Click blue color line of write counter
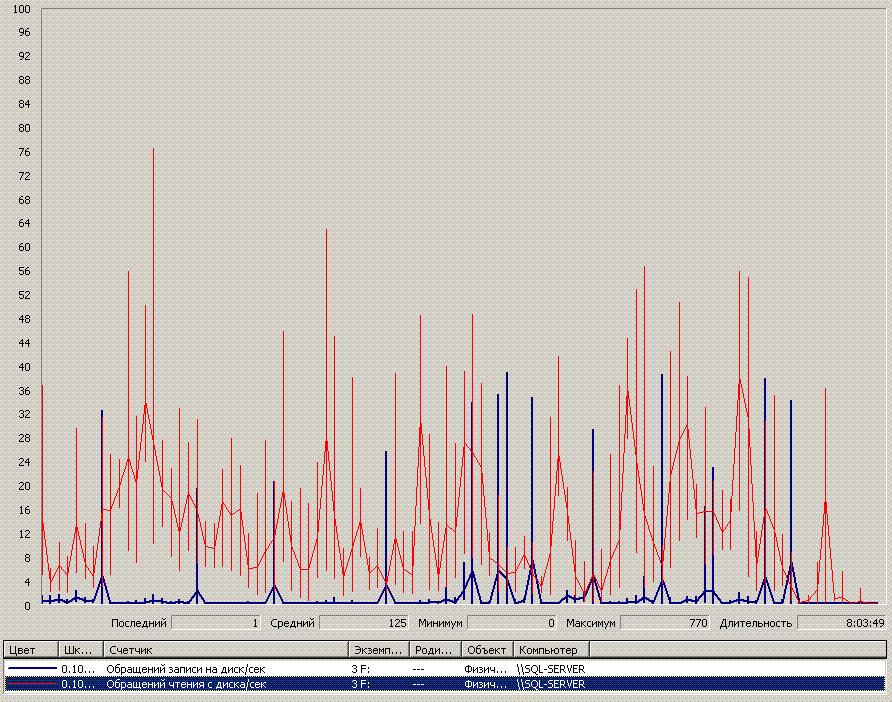Screen dimensions: 892x702 point(30,668)
